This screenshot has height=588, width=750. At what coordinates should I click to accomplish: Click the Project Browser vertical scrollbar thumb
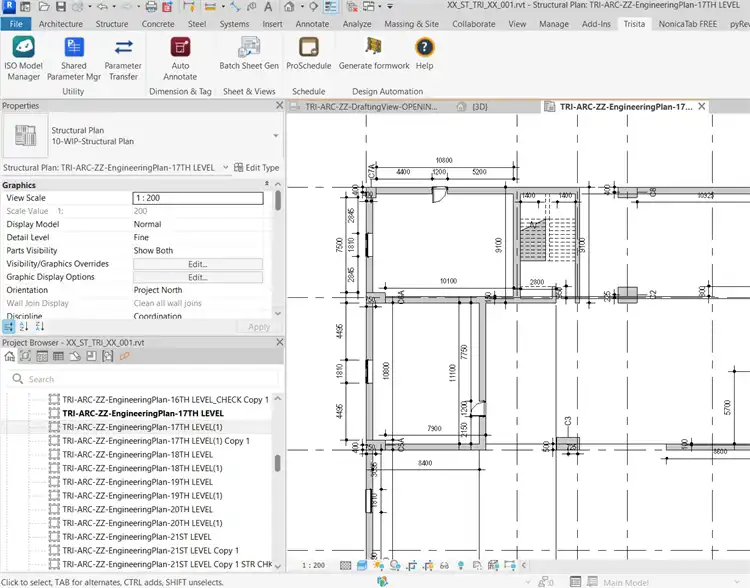[277, 463]
